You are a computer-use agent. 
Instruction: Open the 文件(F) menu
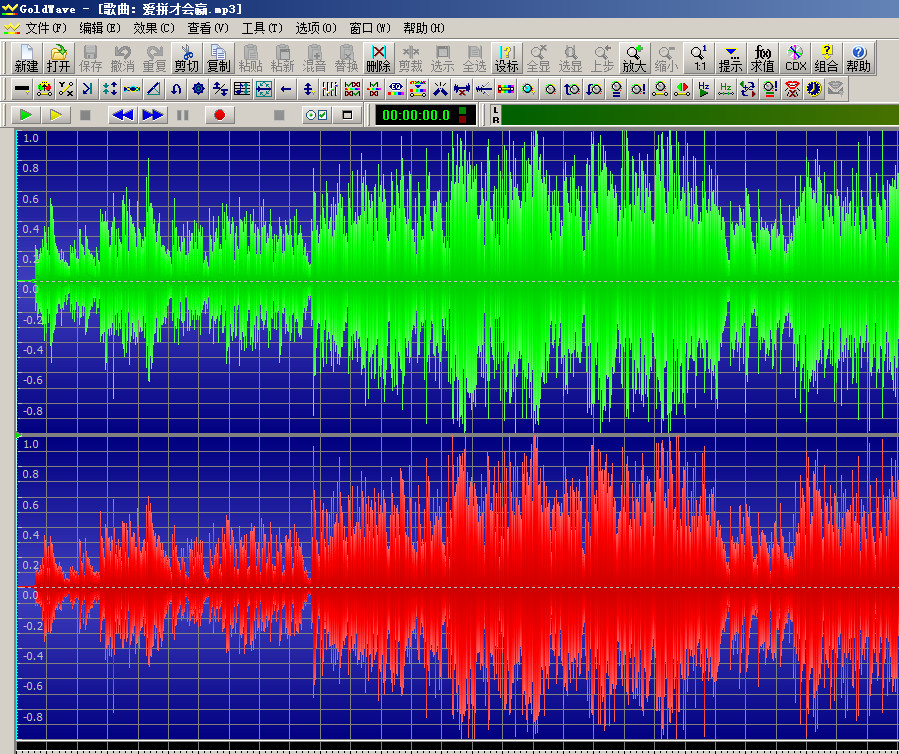click(x=46, y=28)
